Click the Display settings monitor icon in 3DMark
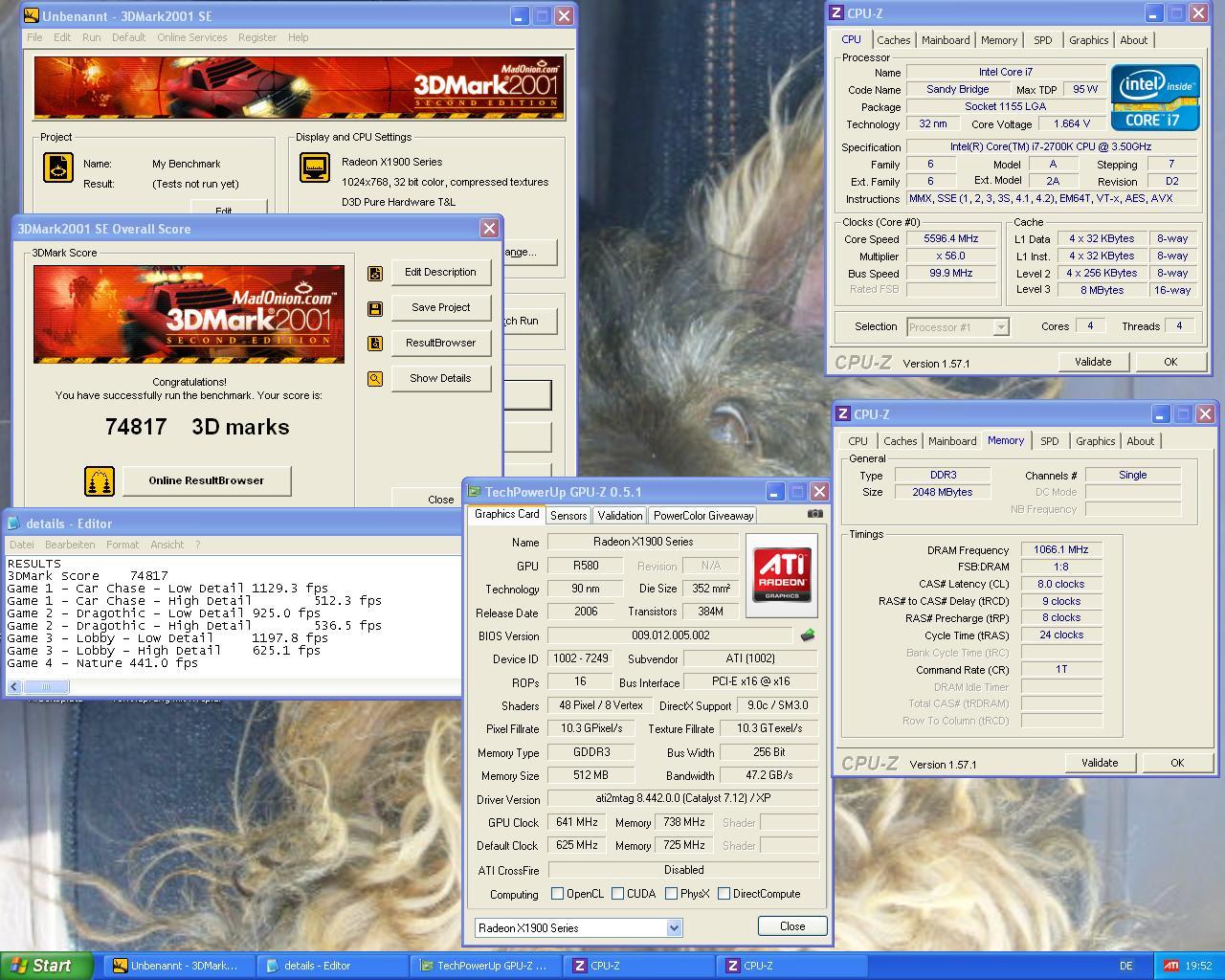This screenshot has height=980, width=1225. click(x=315, y=168)
